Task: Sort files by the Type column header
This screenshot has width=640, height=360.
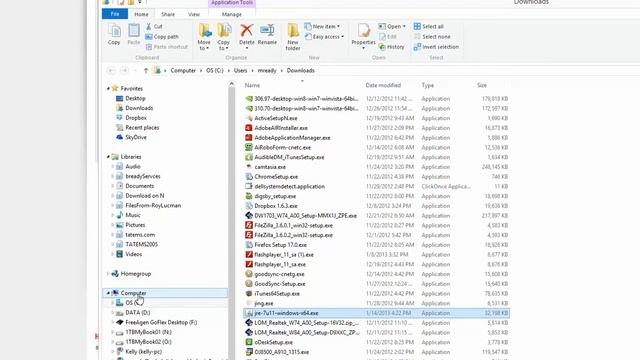Action: coord(427,85)
